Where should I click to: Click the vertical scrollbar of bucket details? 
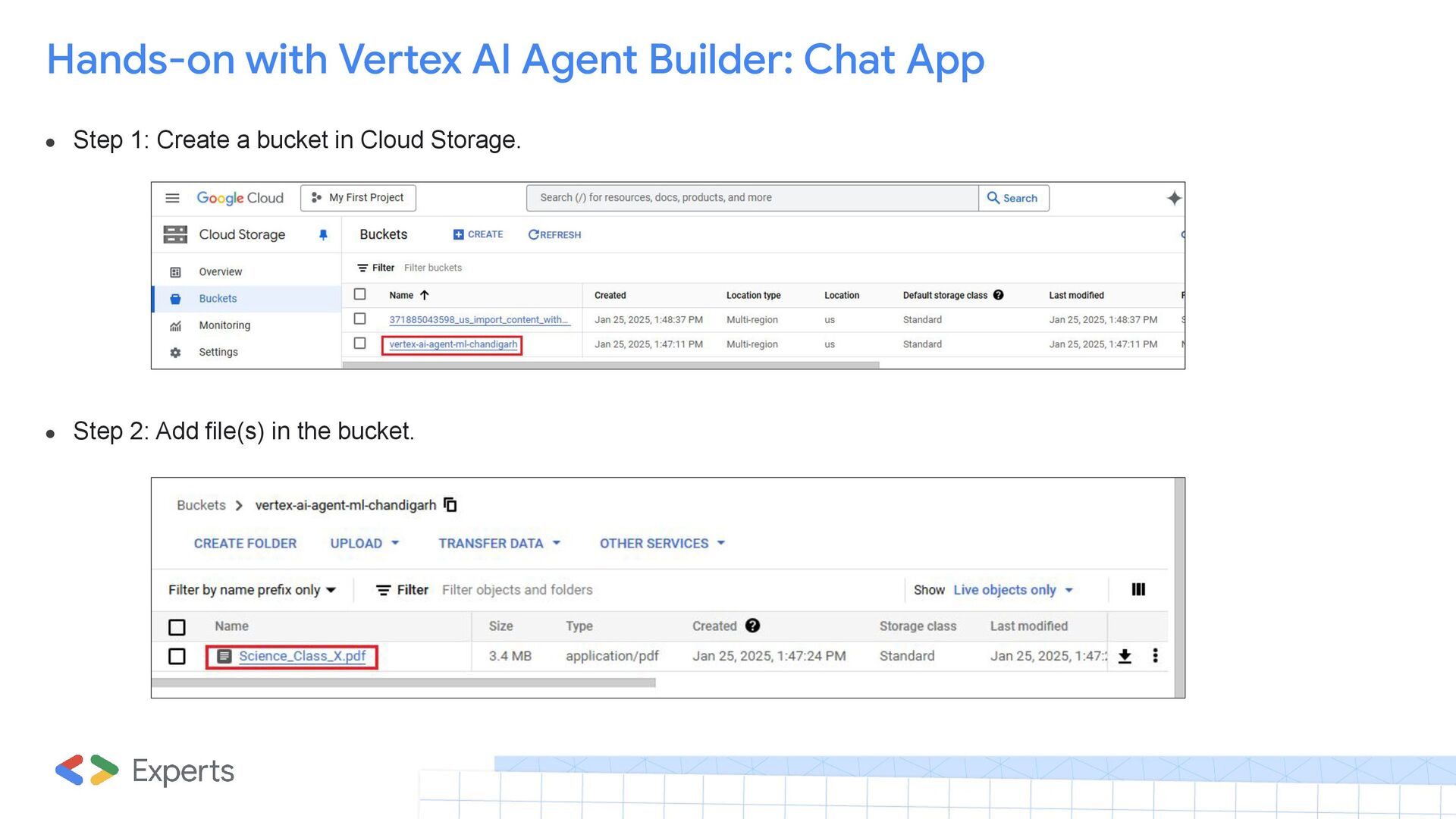point(1179,588)
